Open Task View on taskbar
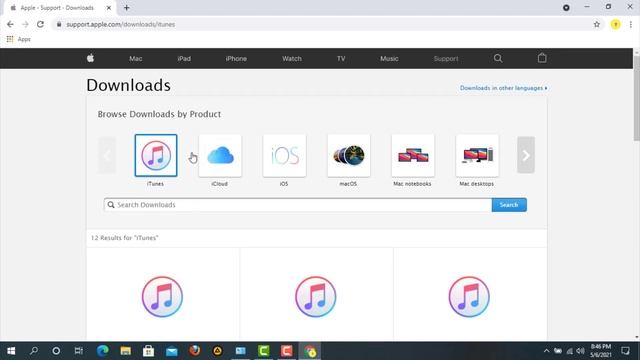Viewport: 640px width, 360px height. [x=79, y=351]
